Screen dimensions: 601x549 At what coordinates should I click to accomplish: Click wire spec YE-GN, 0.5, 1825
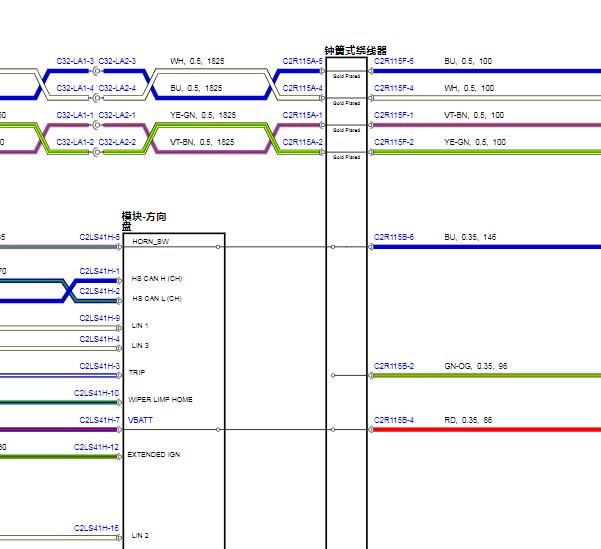point(203,115)
